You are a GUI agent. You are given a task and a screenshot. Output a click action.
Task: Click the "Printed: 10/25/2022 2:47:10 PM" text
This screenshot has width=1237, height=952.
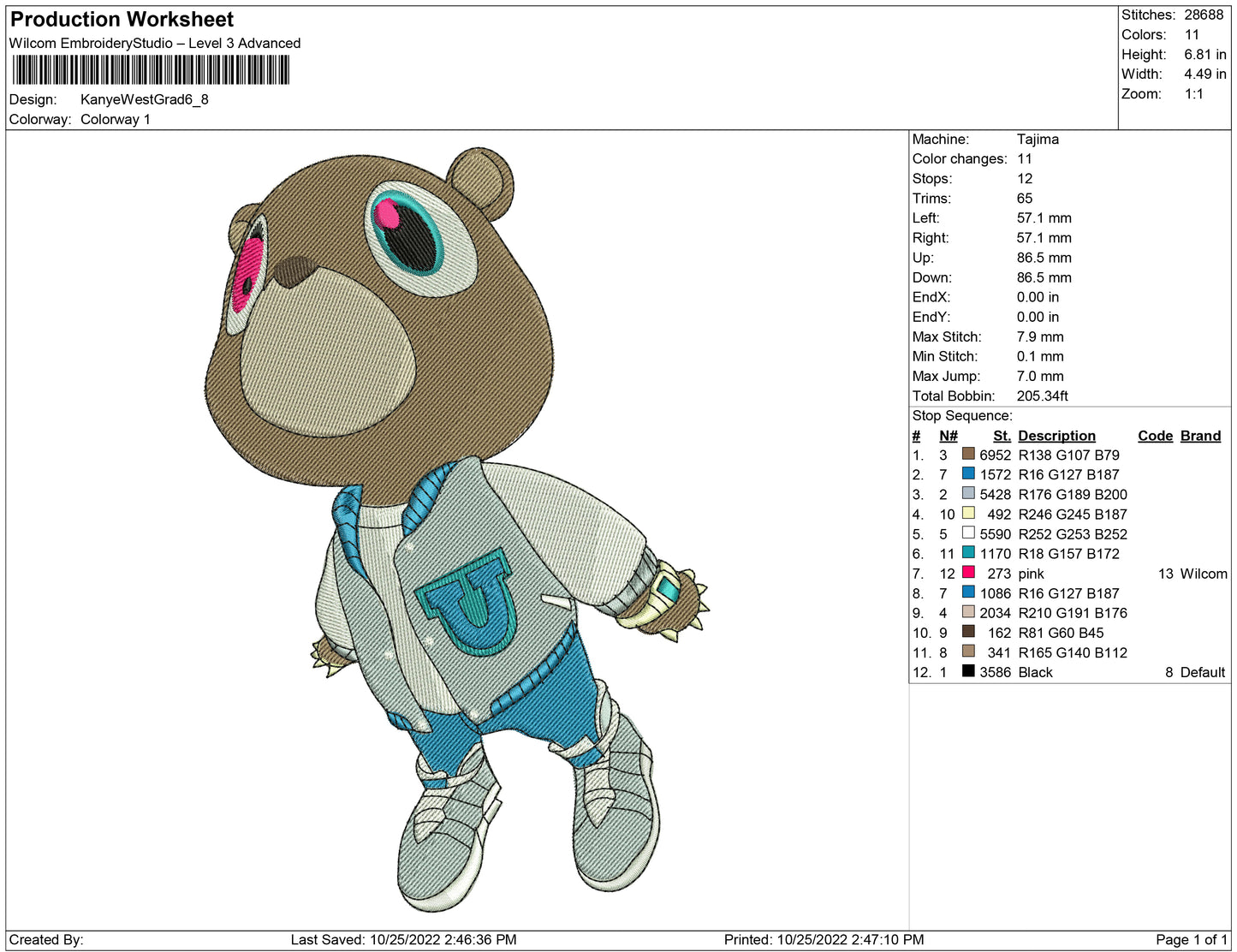[x=824, y=939]
